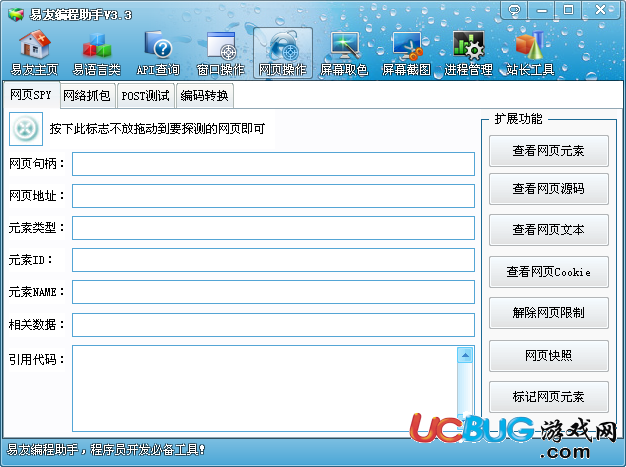Click the 网页地址 label

pyautogui.click(x=36, y=196)
